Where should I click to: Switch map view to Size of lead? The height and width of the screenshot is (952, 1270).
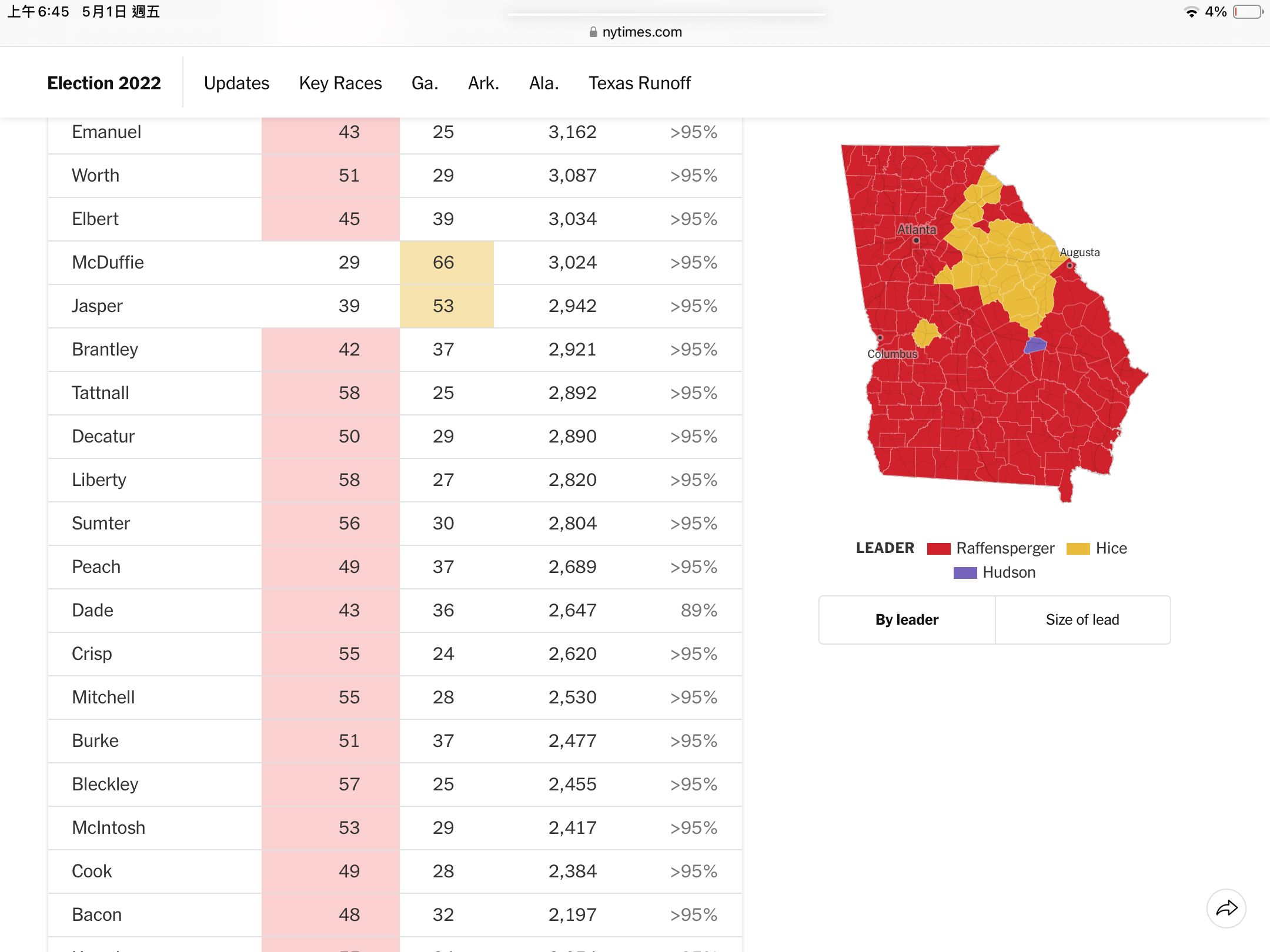(1082, 620)
